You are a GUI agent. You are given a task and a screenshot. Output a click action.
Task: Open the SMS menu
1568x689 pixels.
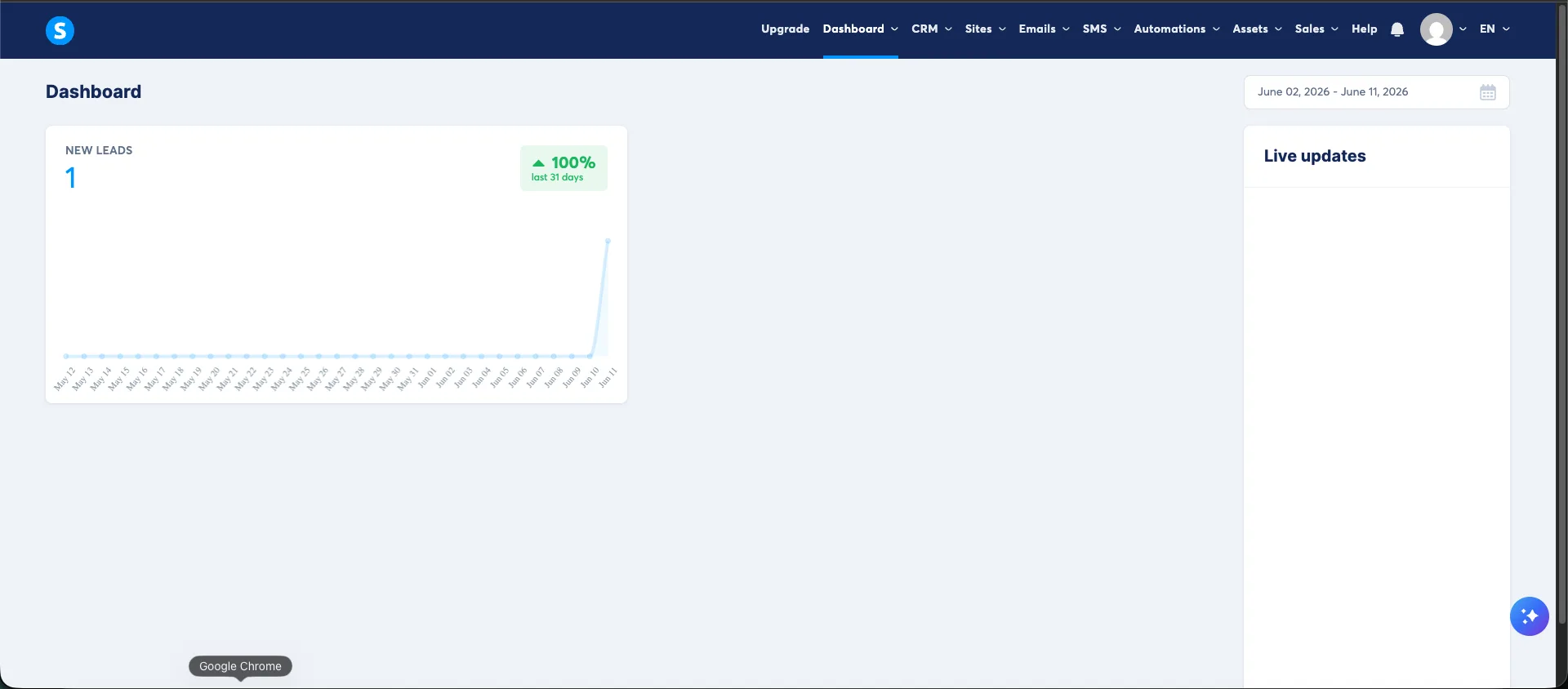pyautogui.click(x=1102, y=29)
